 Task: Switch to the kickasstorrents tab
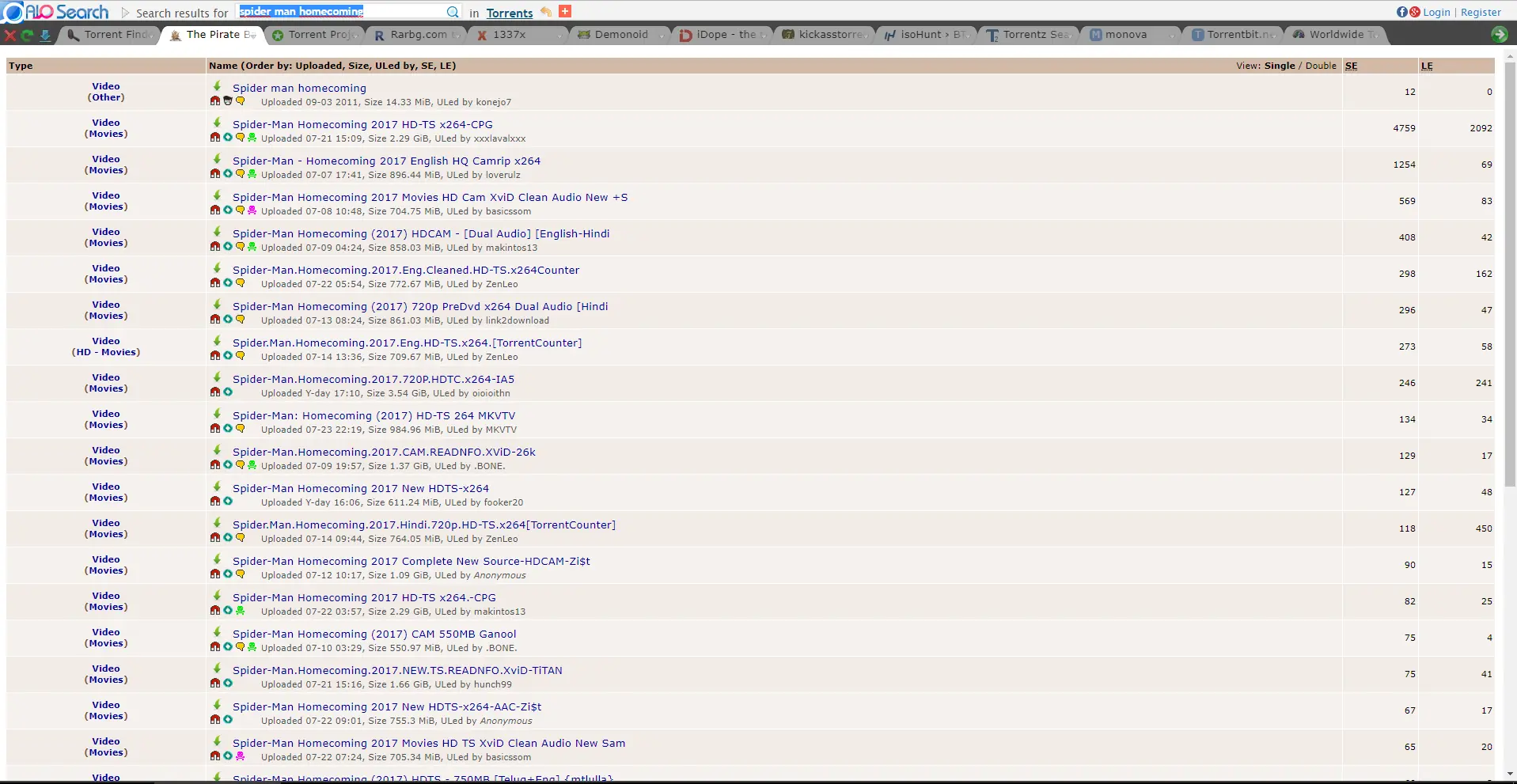pos(825,35)
